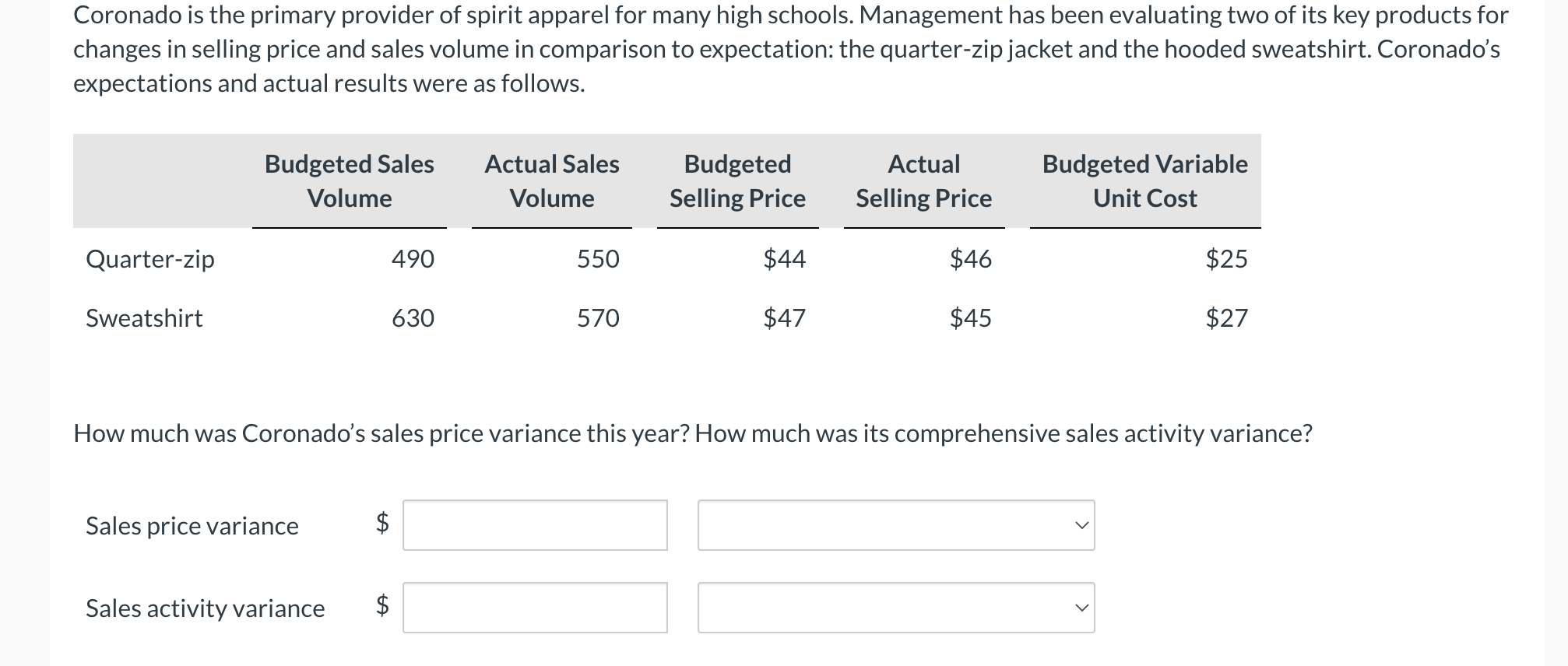Viewport: 1568px width, 666px height.
Task: Open the Sales activity variance direction dropdown
Action: (x=895, y=608)
